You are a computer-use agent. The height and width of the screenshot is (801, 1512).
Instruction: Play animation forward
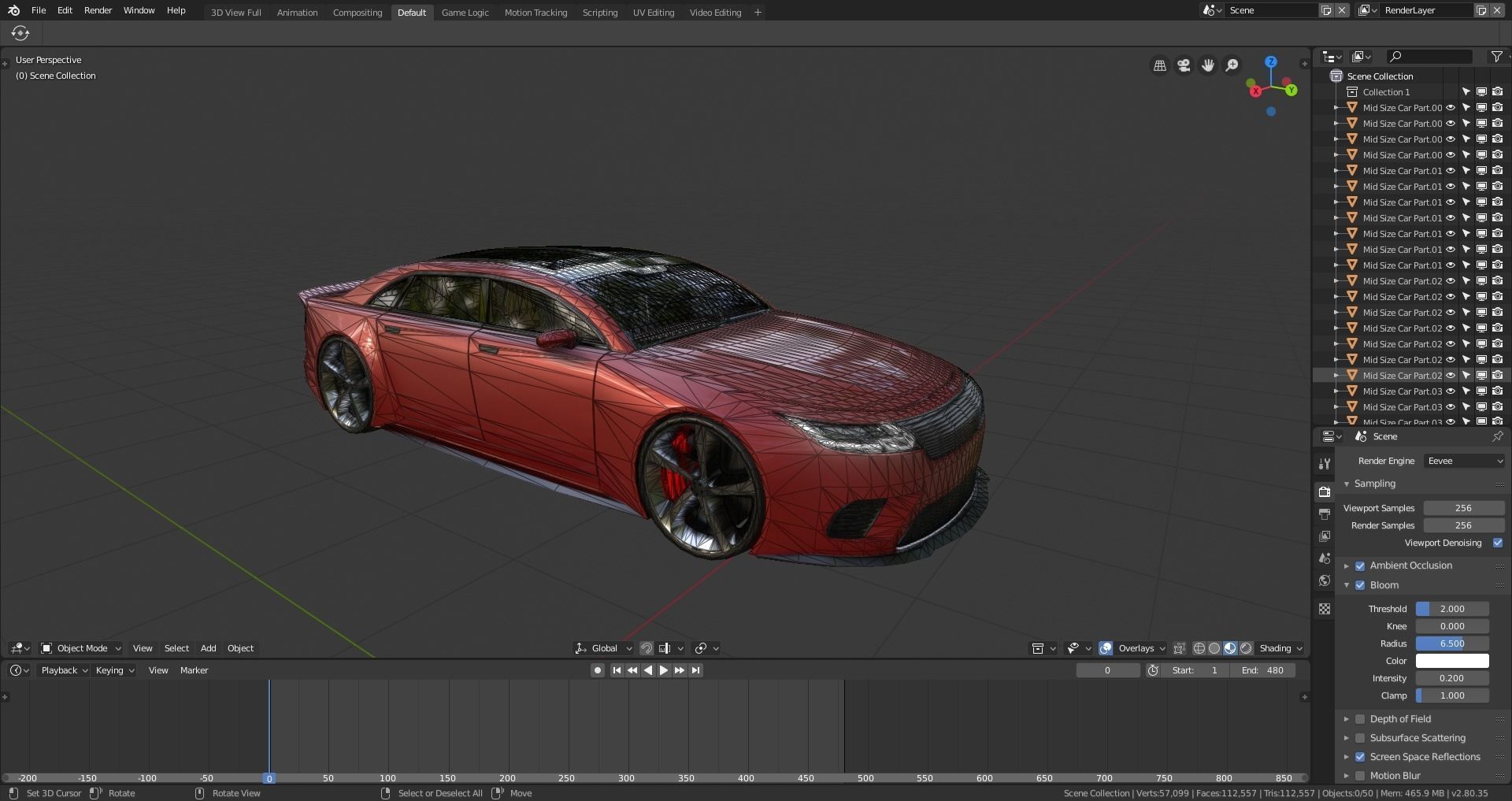coord(663,670)
